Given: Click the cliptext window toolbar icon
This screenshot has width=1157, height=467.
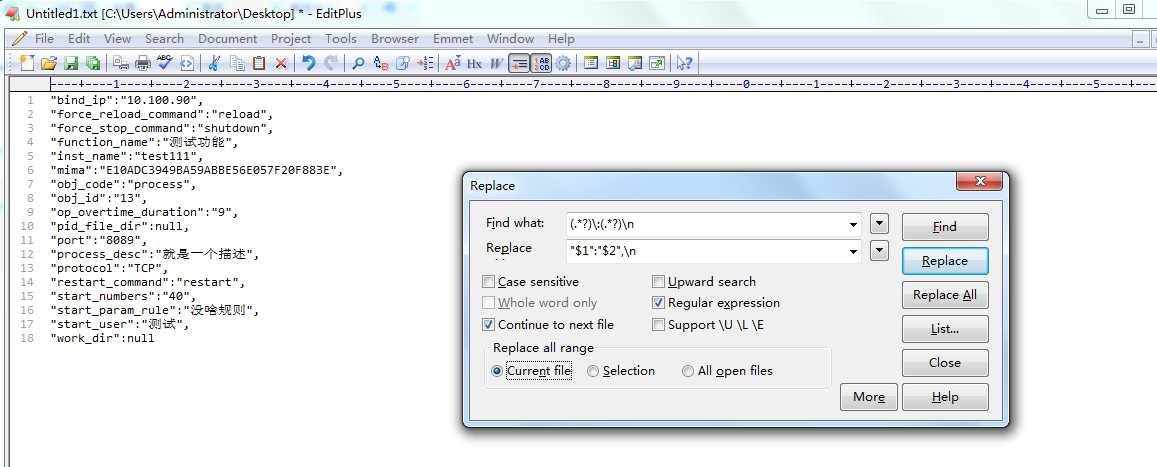Looking at the screenshot, I should click(612, 63).
